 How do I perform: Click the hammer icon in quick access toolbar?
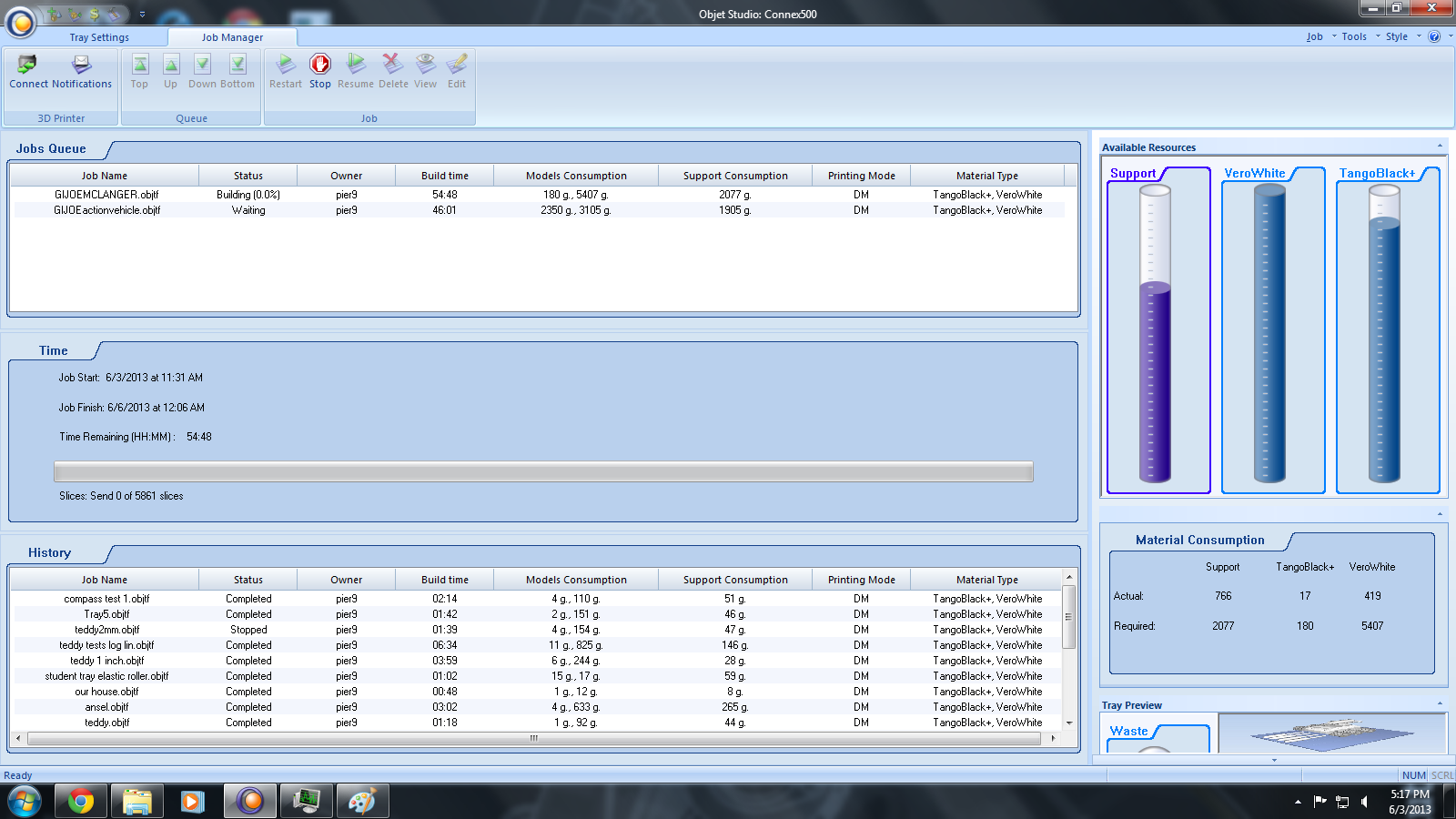pyautogui.click(x=114, y=14)
